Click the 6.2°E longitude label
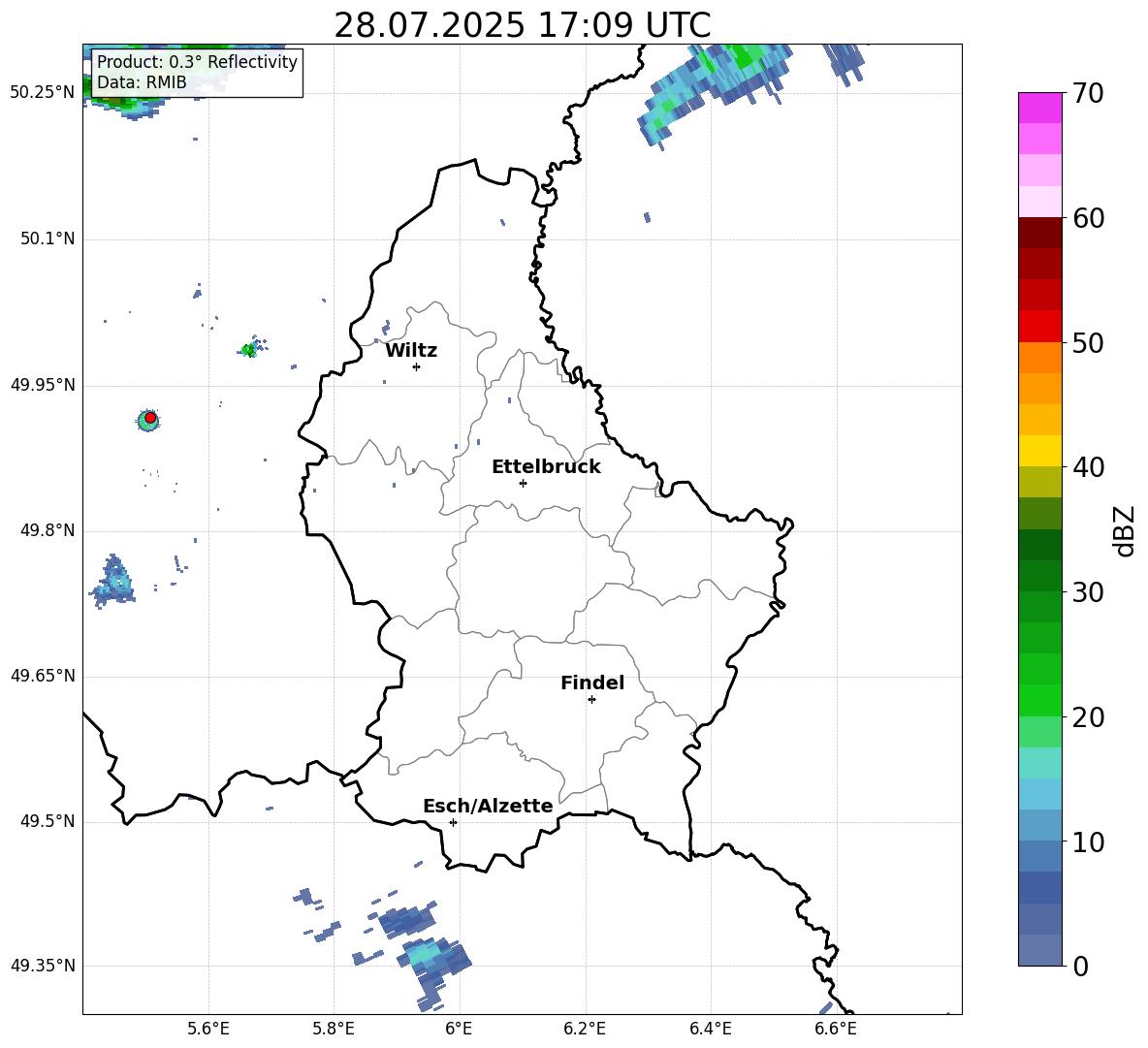1148x1048 pixels. [585, 1029]
